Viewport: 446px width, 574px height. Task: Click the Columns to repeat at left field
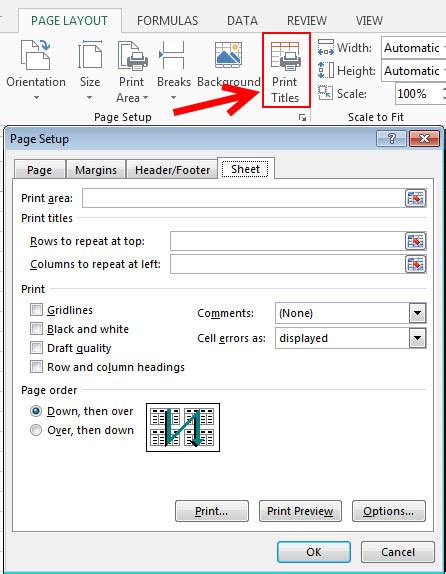(x=287, y=264)
